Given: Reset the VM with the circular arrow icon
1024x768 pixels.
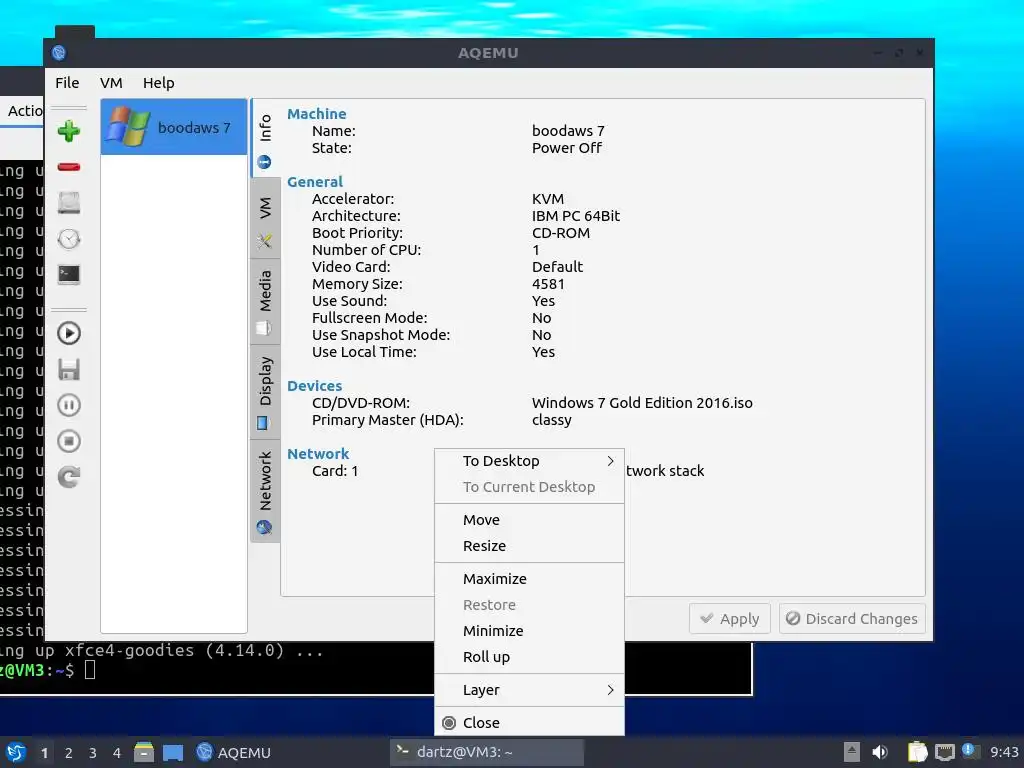Looking at the screenshot, I should coord(69,477).
